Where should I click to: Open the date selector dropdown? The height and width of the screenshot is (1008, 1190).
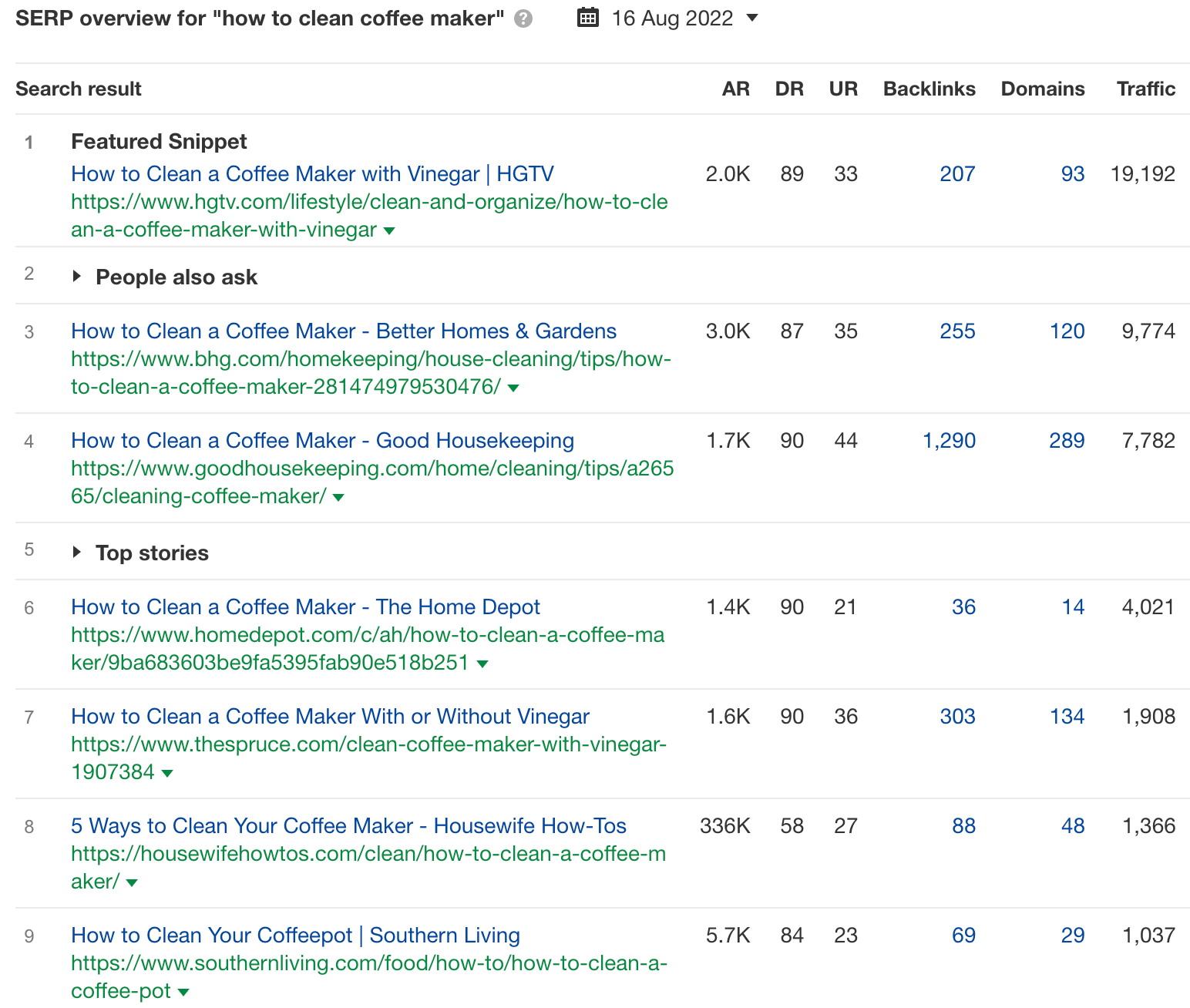click(751, 18)
